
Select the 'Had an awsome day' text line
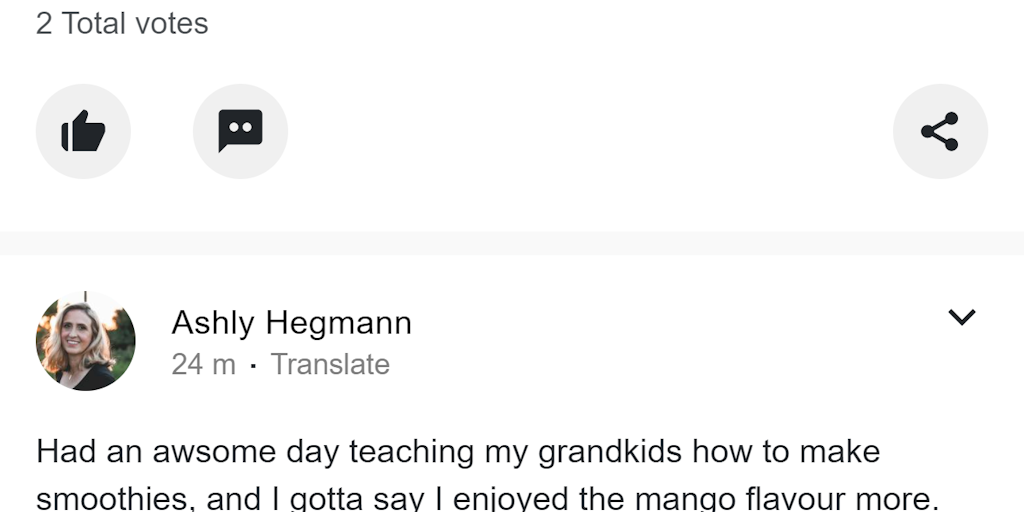[x=458, y=453]
